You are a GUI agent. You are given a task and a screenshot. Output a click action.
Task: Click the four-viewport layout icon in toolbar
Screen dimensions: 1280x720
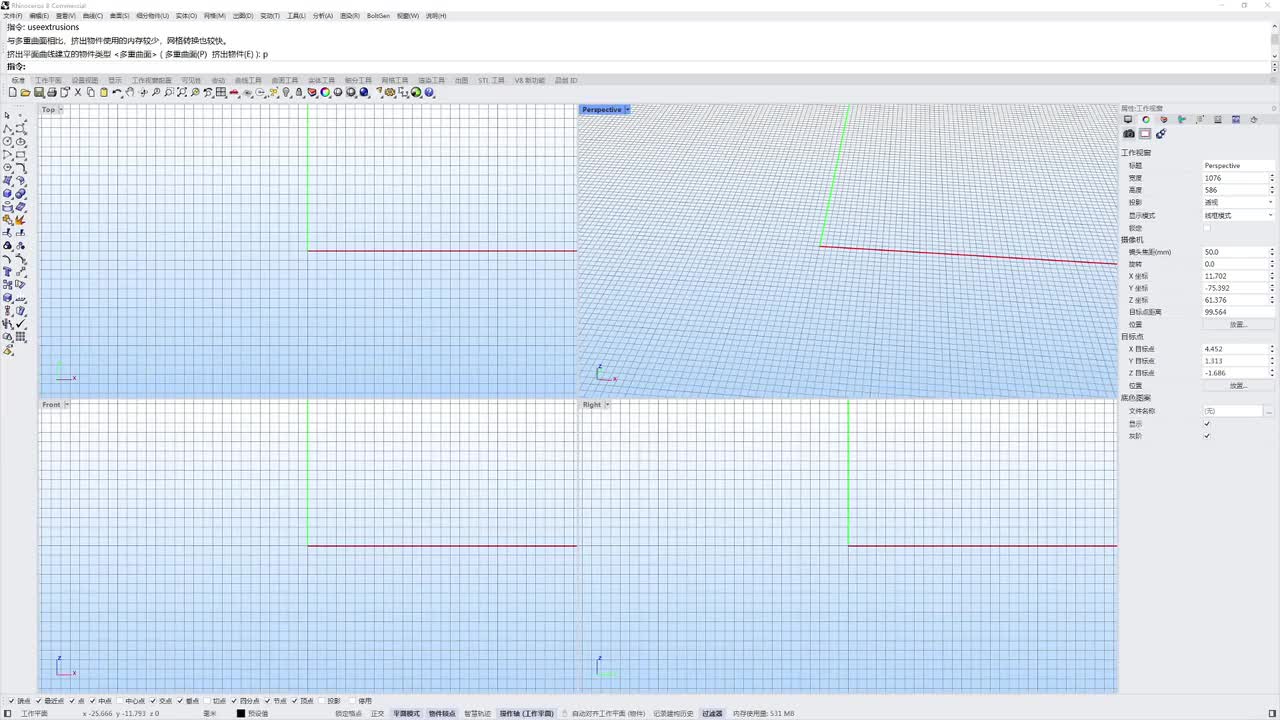221,92
